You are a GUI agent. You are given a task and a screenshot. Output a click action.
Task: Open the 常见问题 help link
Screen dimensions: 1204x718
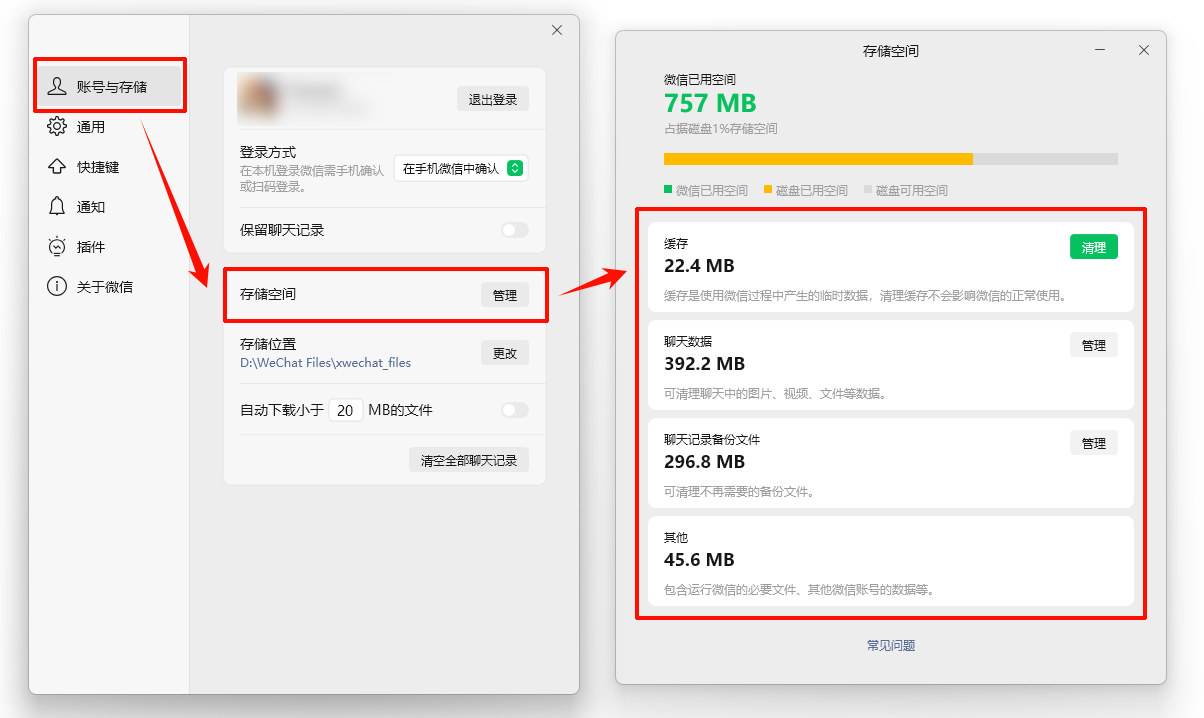[890, 645]
